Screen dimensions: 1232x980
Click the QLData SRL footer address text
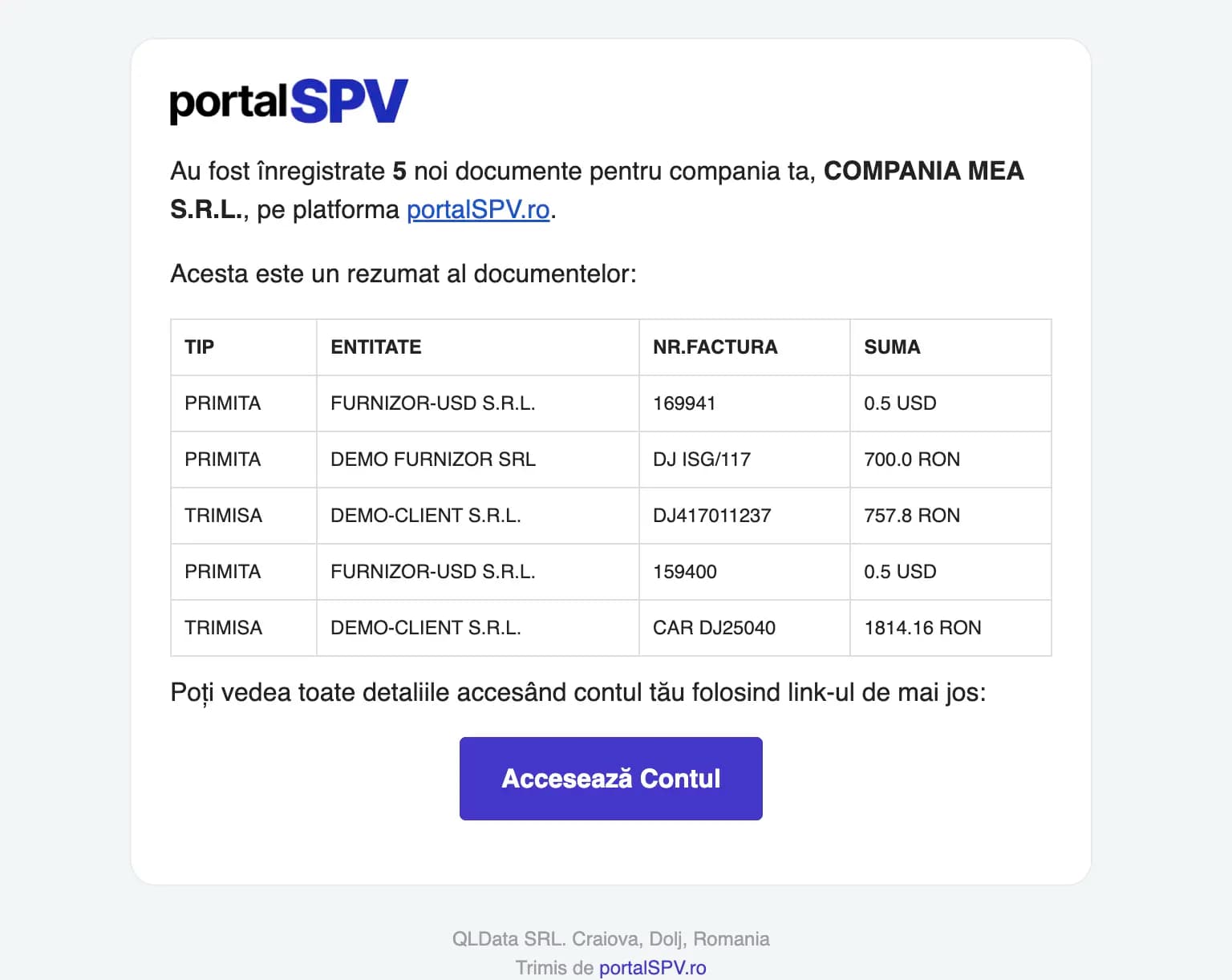pyautogui.click(x=610, y=939)
